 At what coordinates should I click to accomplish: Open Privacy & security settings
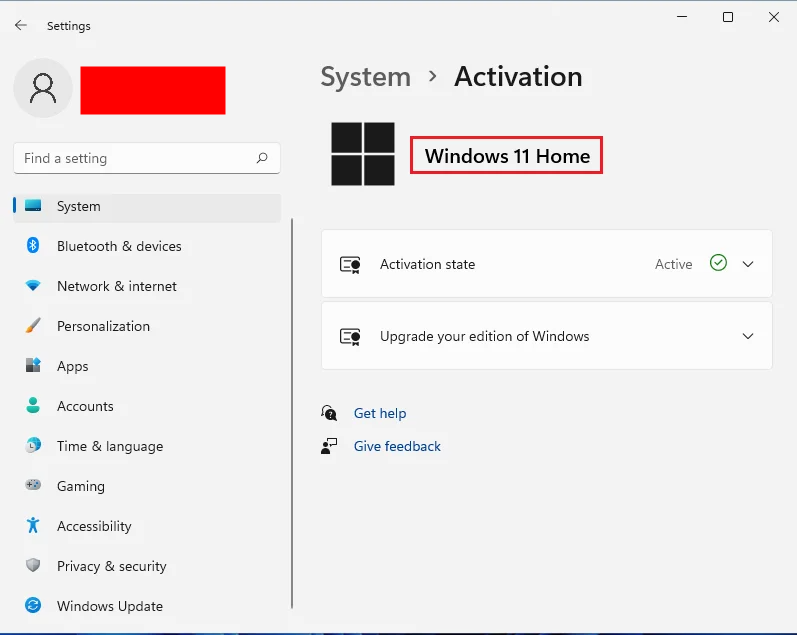click(x=147, y=566)
